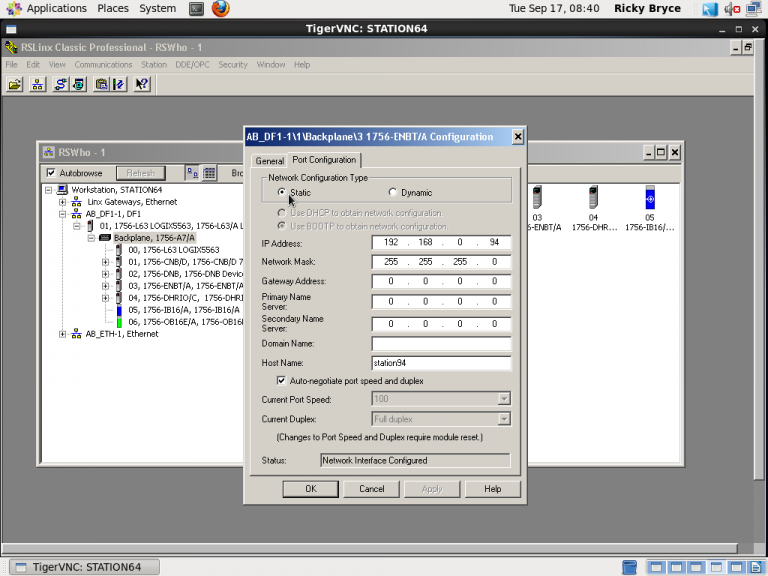Open the terminal launcher in top panel

click(x=196, y=8)
